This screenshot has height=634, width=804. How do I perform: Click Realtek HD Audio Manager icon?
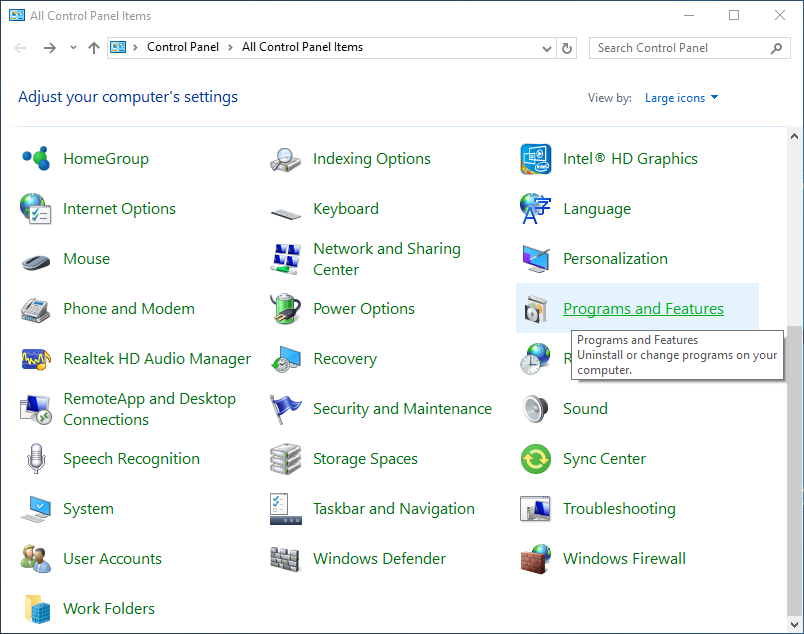(36, 359)
